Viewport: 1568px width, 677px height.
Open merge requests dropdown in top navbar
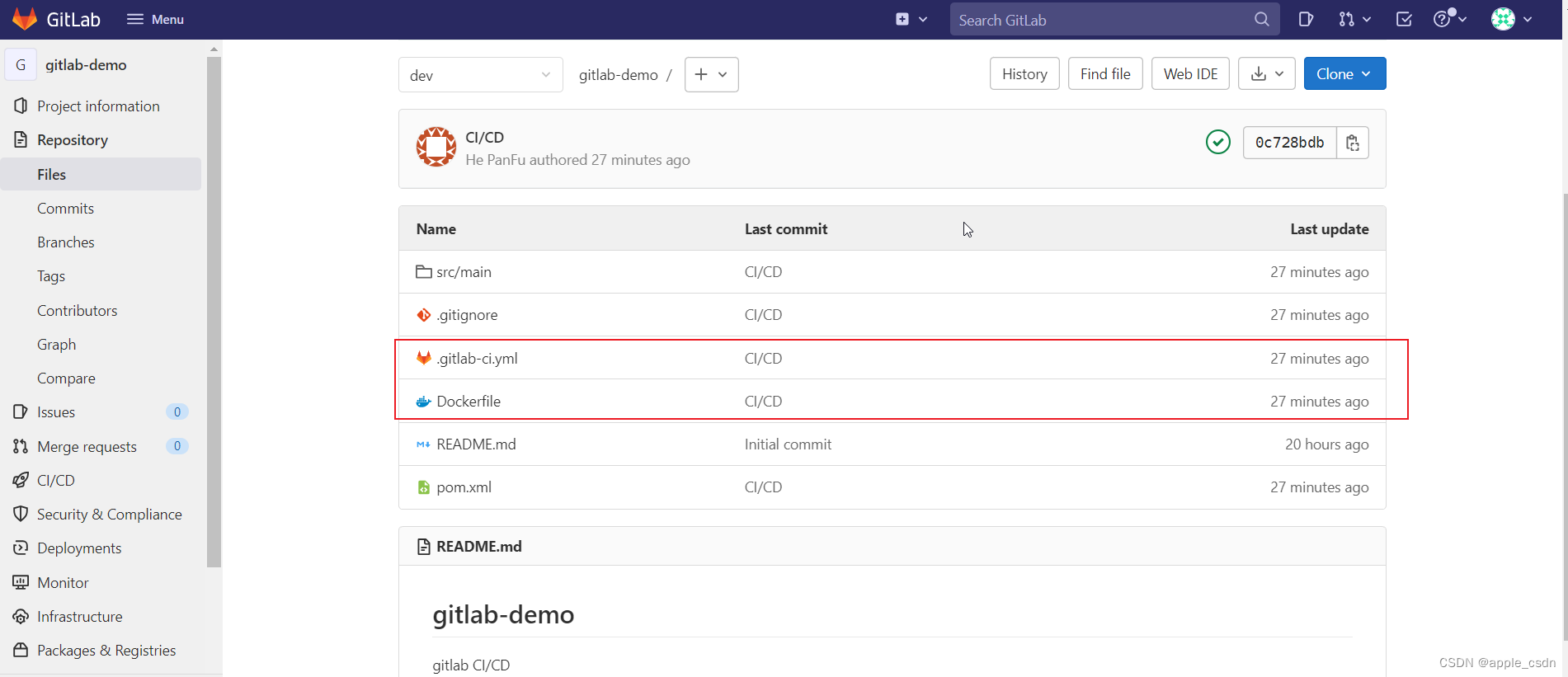pyautogui.click(x=1354, y=19)
